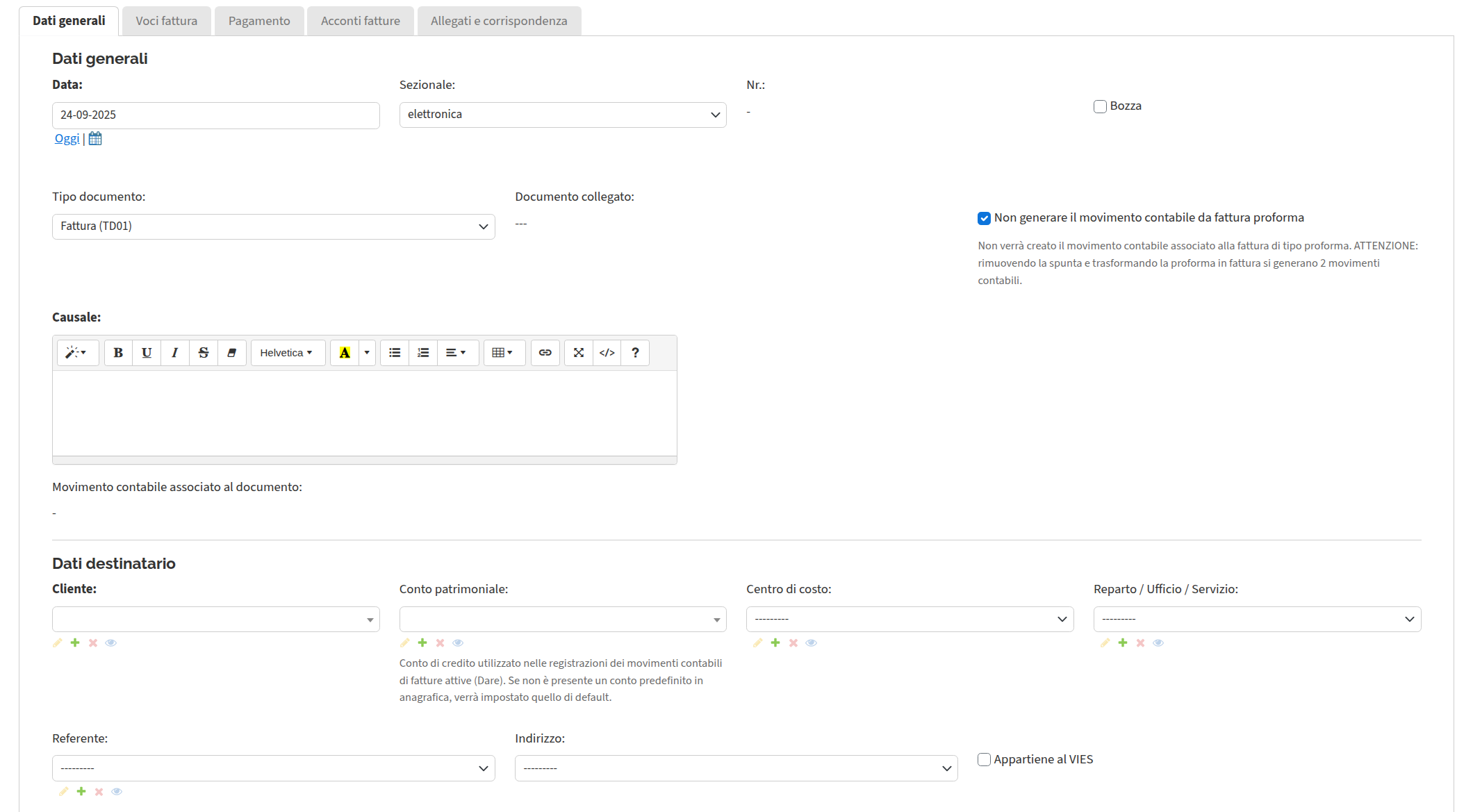This screenshot has height=812, width=1473.
Task: Click into the Data date field
Action: [x=215, y=115]
